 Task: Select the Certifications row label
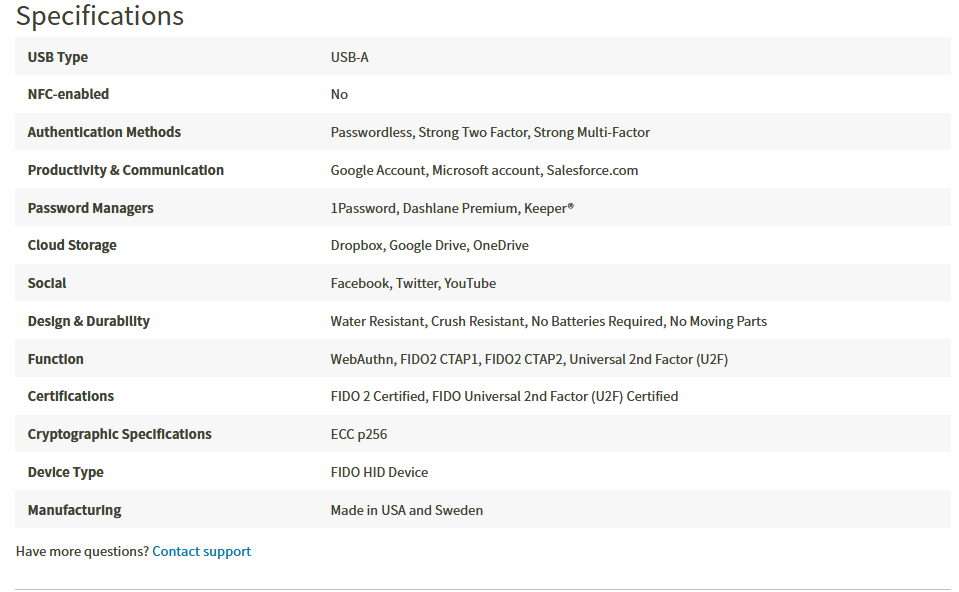pos(70,396)
